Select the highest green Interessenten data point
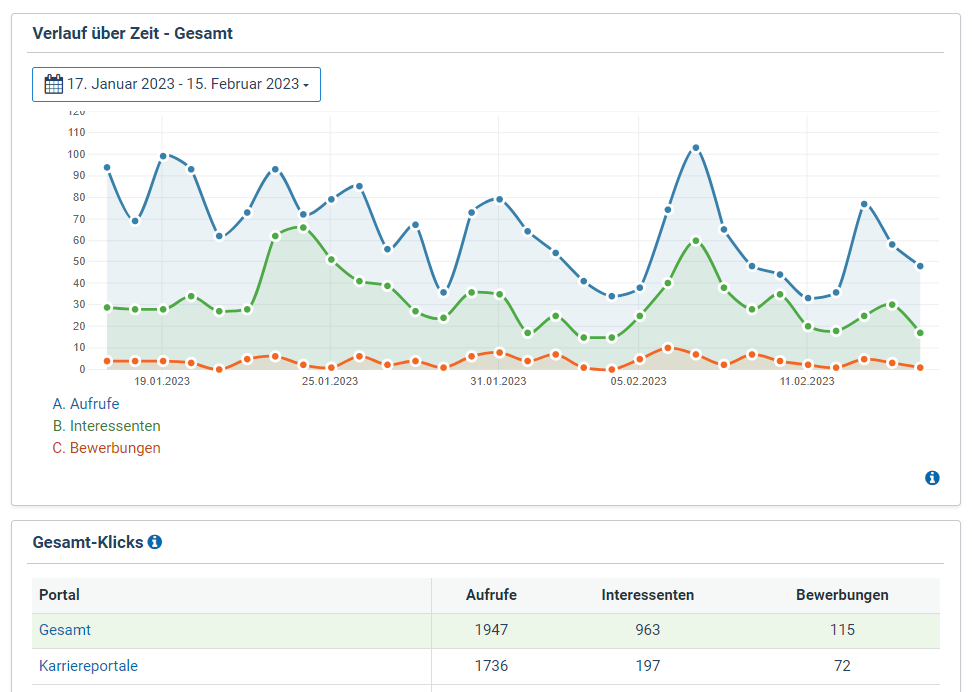 [303, 228]
